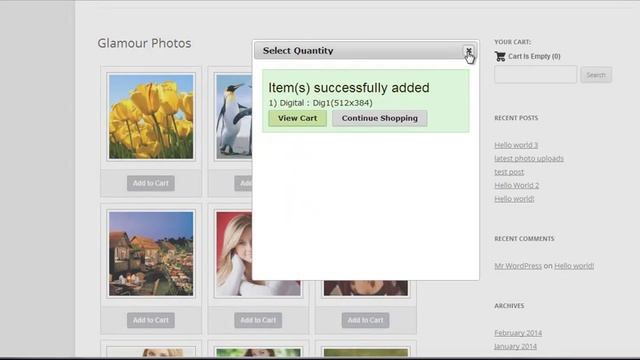Open the test post link
The height and width of the screenshot is (360, 640).
tap(509, 172)
